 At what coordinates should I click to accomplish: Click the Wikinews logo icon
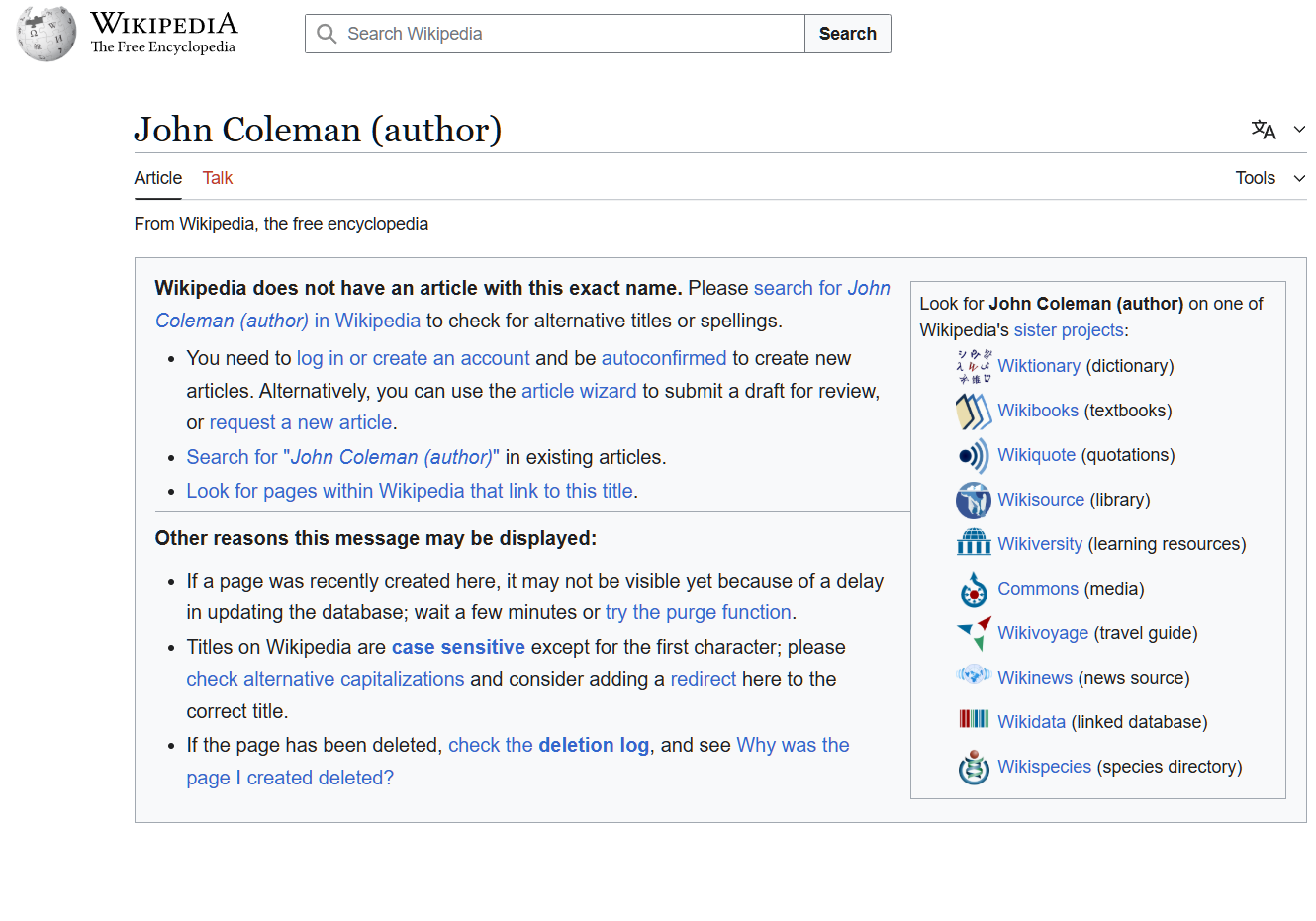[974, 676]
